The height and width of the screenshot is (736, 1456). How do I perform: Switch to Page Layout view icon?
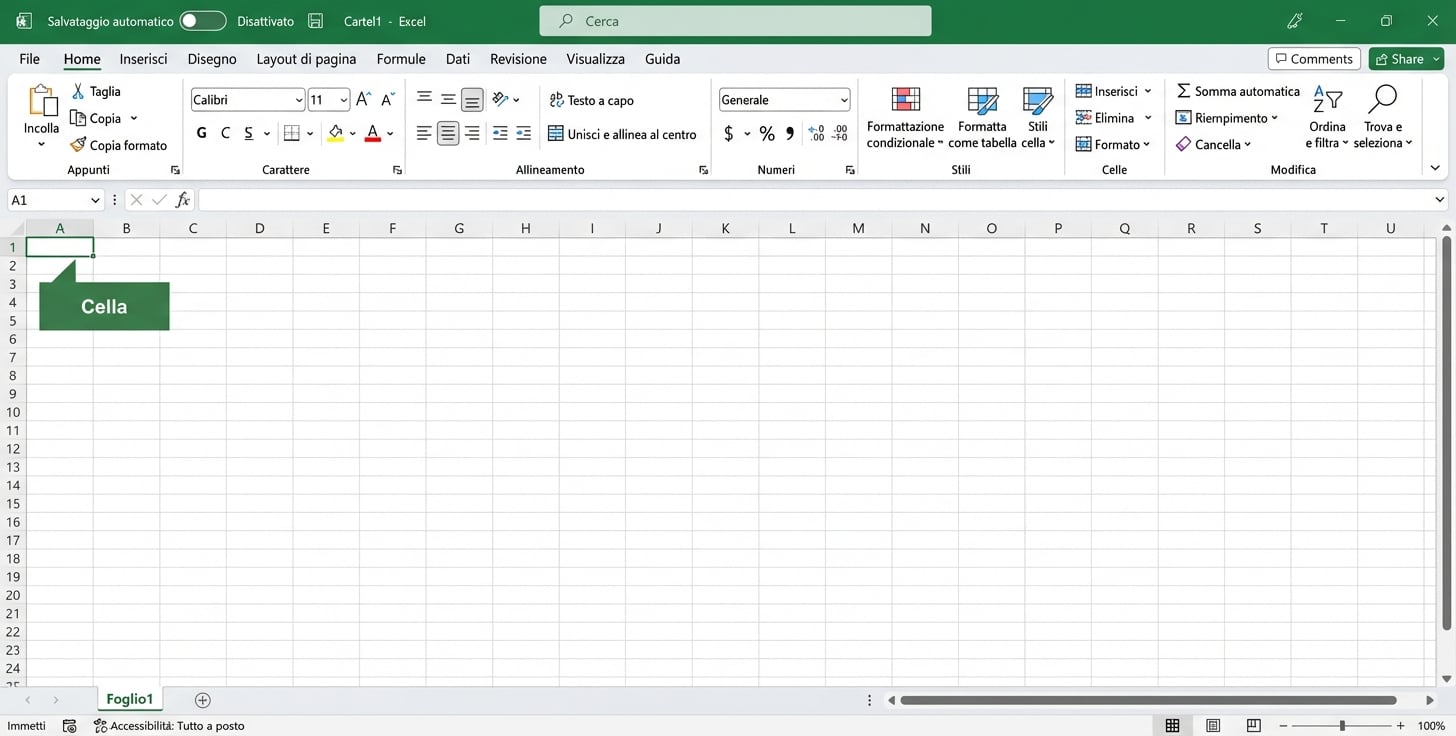tap(1213, 726)
